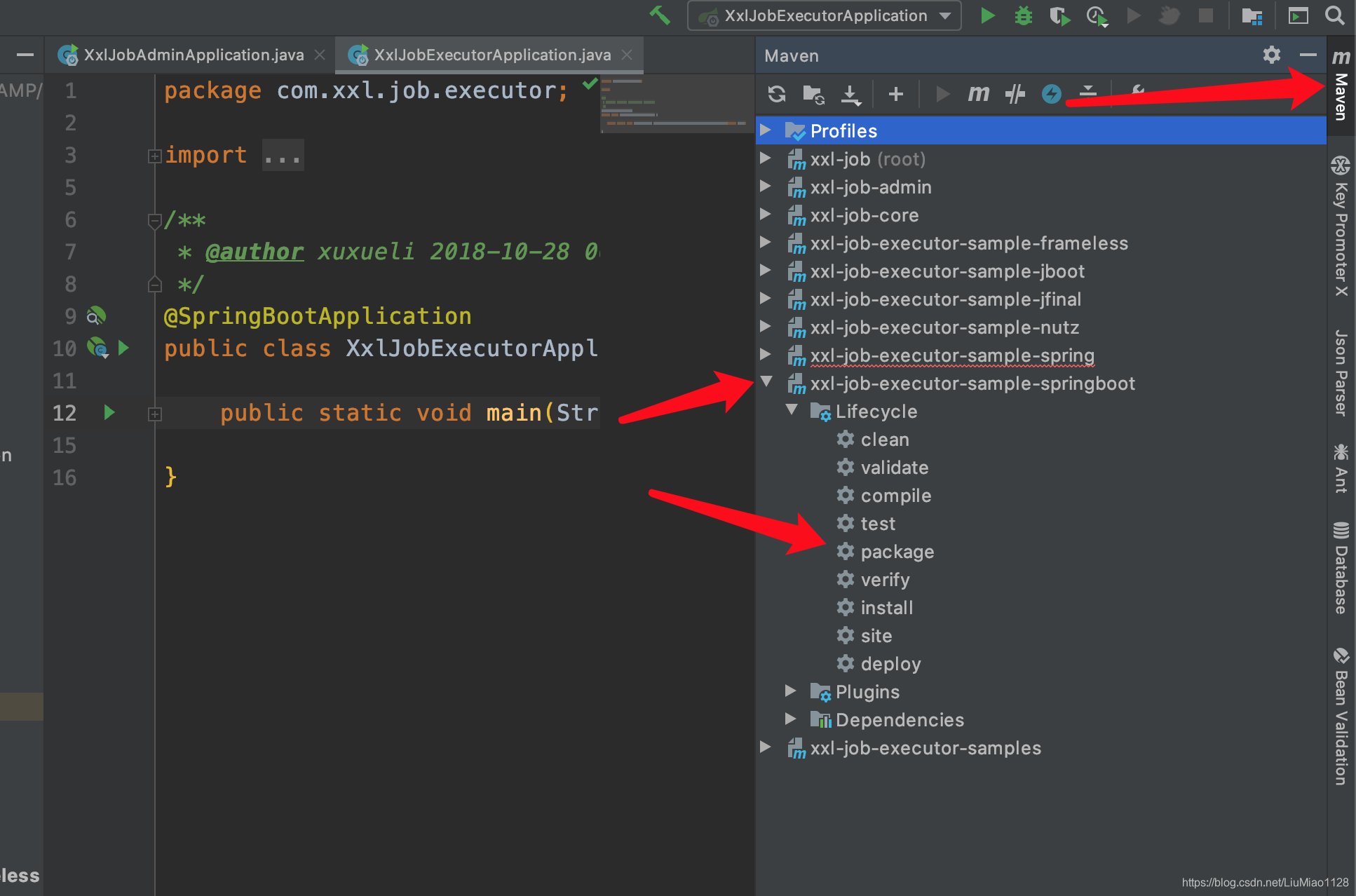Image resolution: width=1356 pixels, height=896 pixels.
Task: Toggle Skip Tests mode in Maven toolbar
Action: (x=1015, y=94)
